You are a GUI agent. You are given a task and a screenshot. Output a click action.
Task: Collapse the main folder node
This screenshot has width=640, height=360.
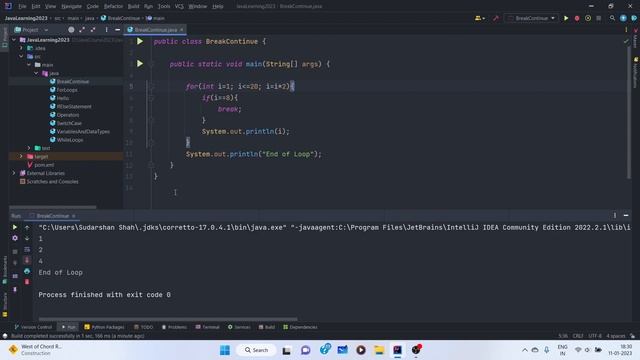coord(29,65)
